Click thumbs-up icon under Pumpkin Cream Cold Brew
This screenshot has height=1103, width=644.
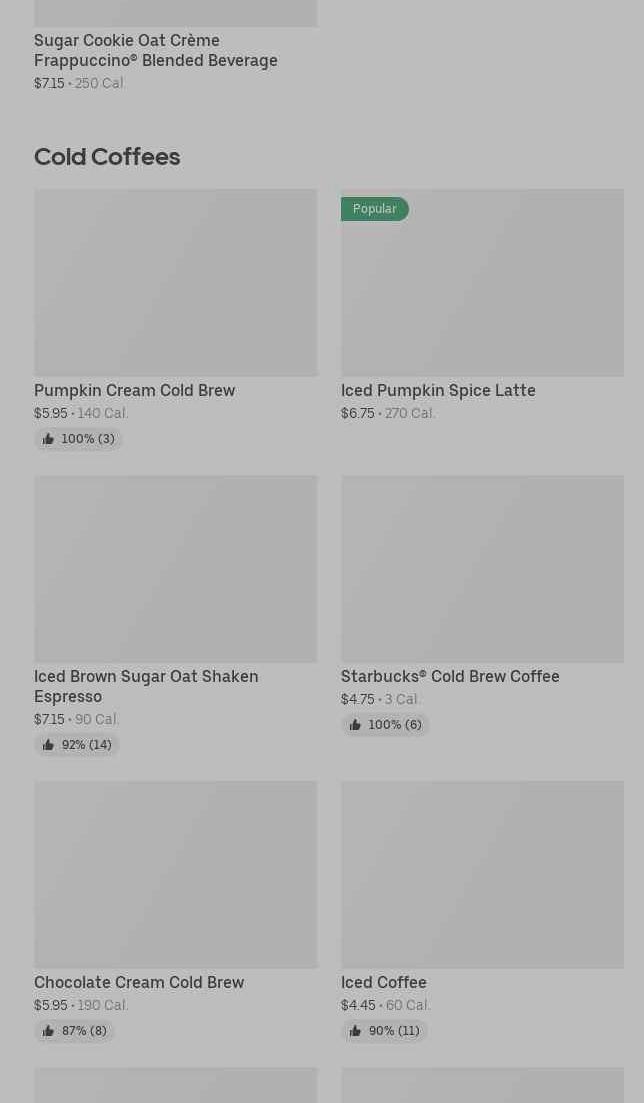48,439
